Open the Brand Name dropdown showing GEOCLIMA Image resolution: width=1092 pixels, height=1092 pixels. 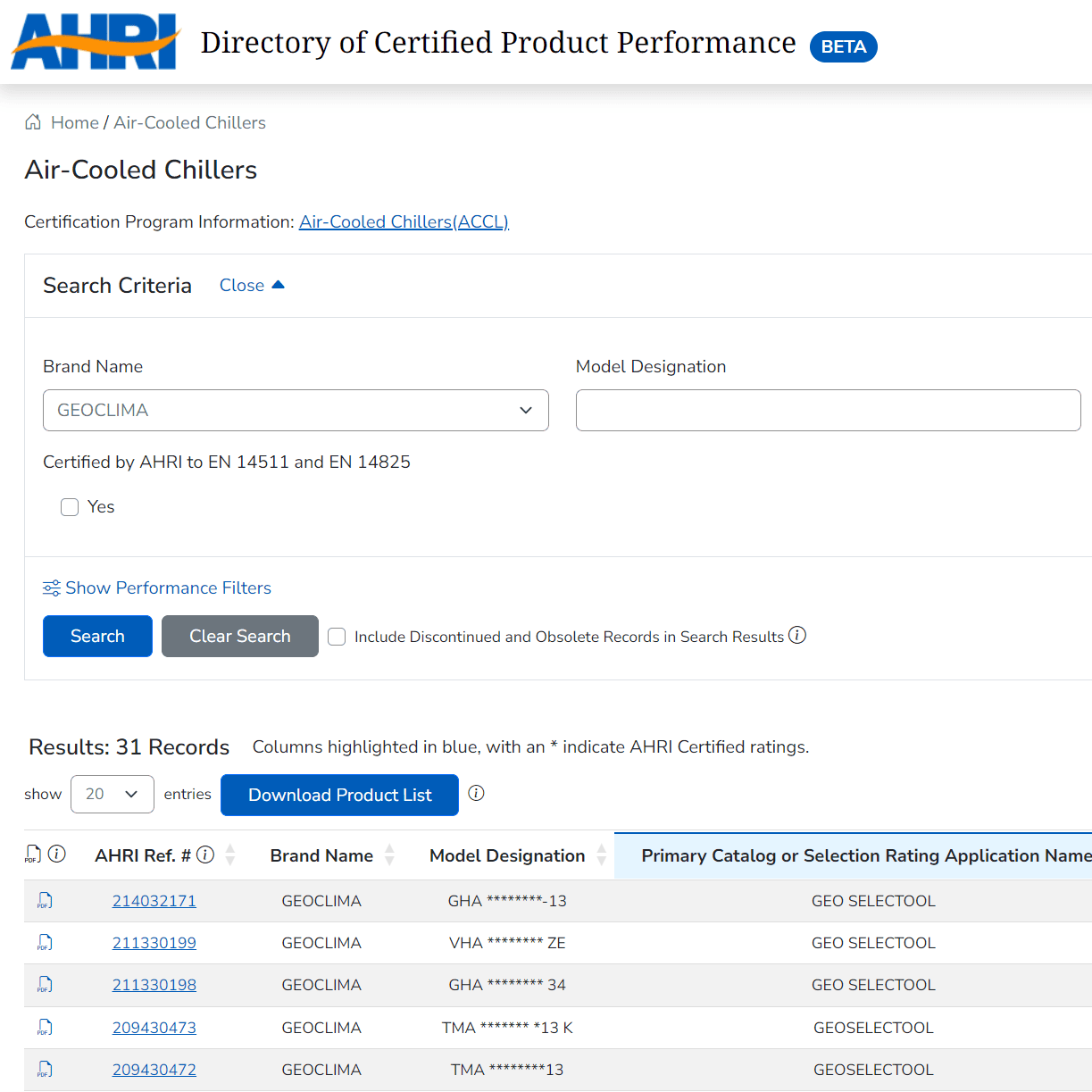click(296, 410)
